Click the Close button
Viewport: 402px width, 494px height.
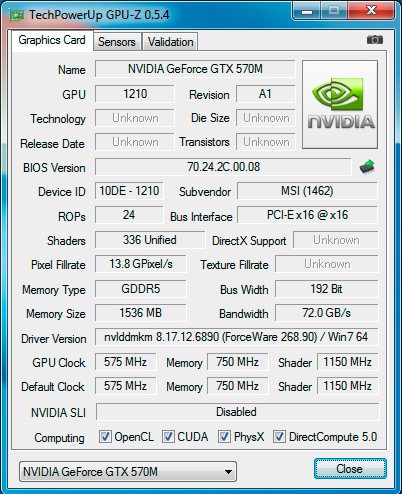point(350,469)
